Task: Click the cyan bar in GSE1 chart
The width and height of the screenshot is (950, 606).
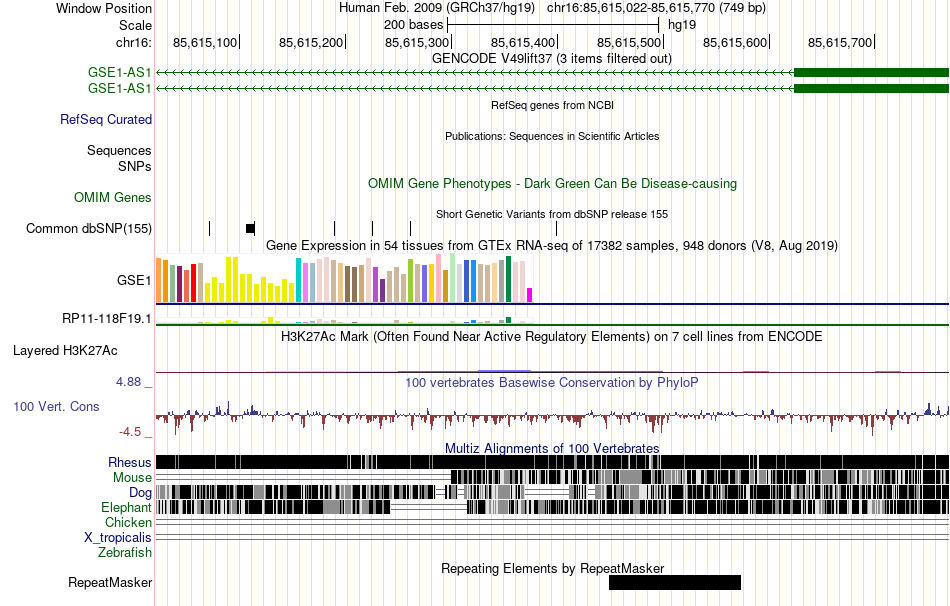Action: [299, 280]
